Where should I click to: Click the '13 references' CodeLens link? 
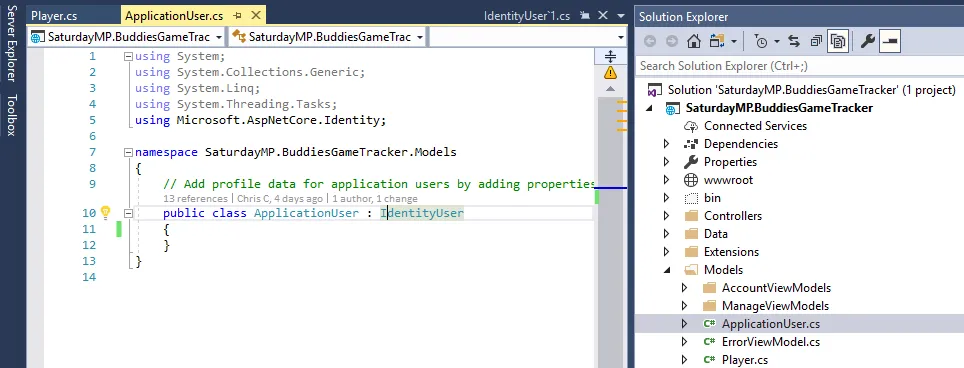195,198
